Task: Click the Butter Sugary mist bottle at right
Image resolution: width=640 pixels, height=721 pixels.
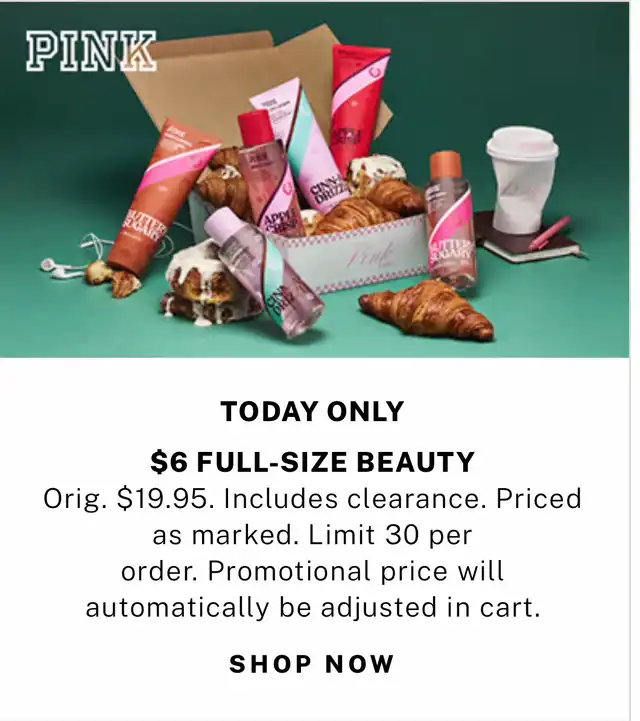Action: [450, 221]
